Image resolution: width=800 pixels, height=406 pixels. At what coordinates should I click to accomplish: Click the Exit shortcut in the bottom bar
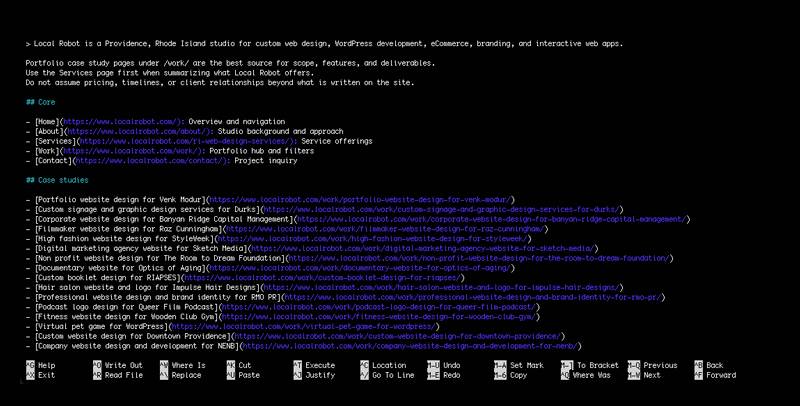pyautogui.click(x=46, y=375)
